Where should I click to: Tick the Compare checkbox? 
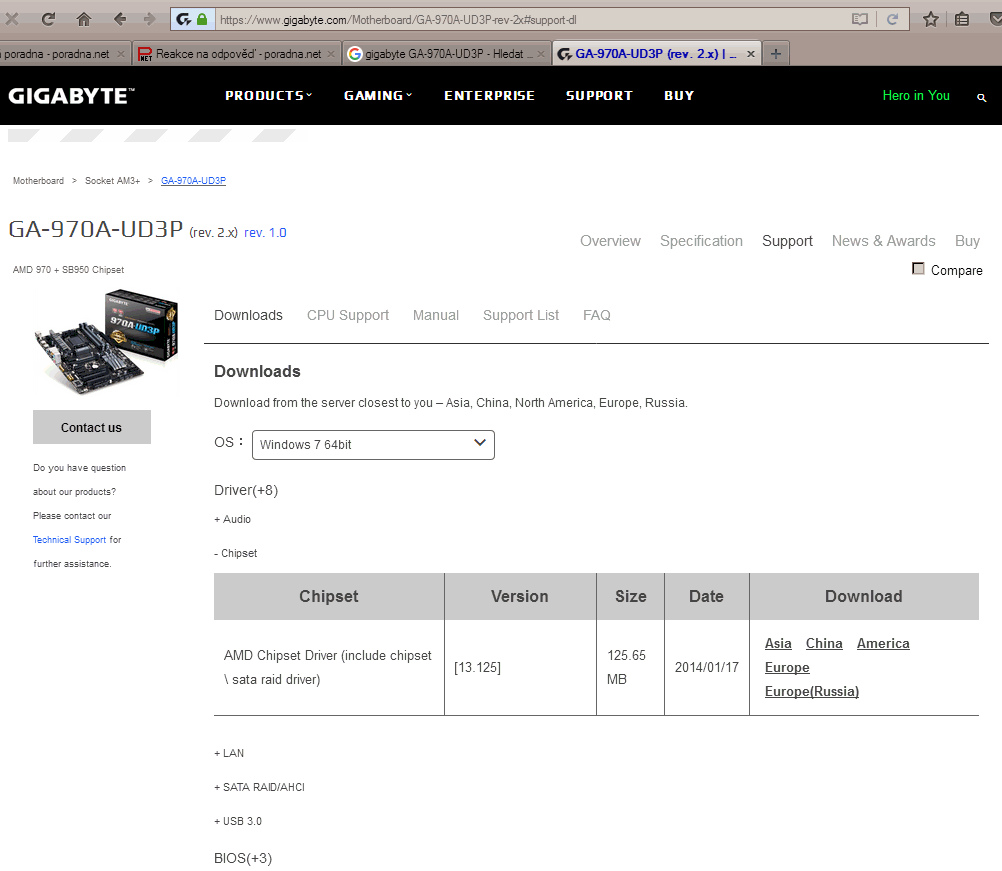[918, 268]
